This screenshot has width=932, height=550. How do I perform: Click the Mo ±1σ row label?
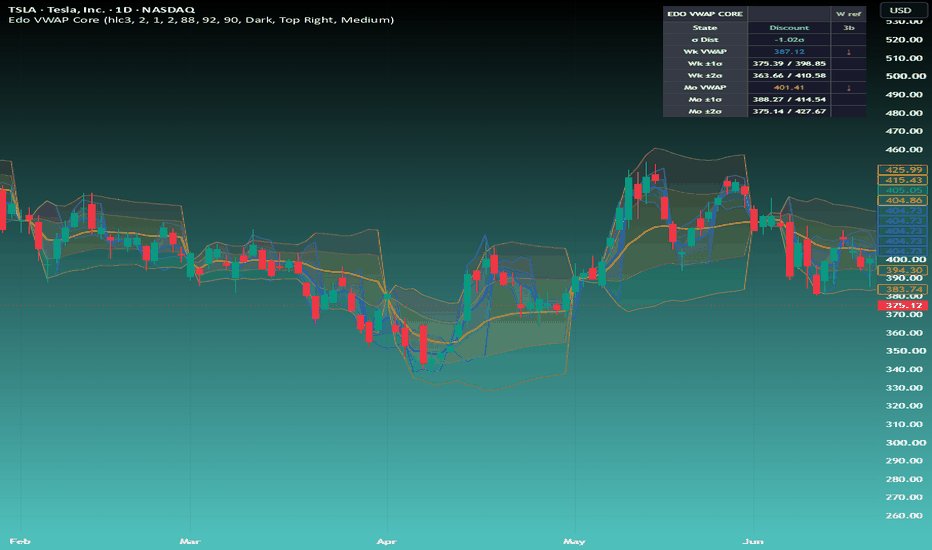(x=705, y=99)
